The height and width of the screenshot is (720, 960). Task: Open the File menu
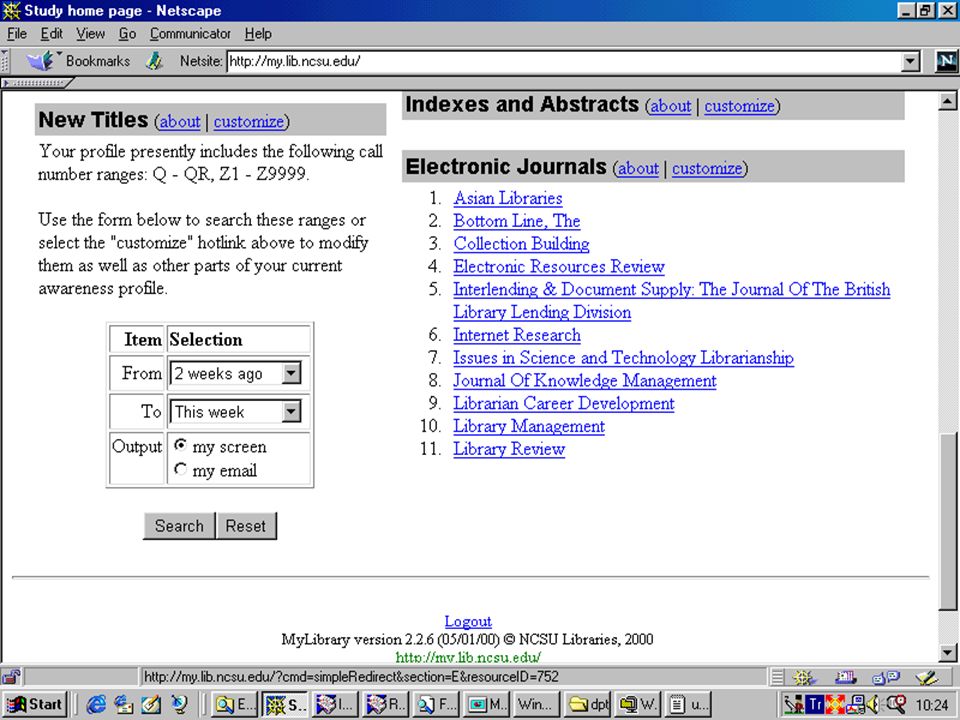pos(17,34)
